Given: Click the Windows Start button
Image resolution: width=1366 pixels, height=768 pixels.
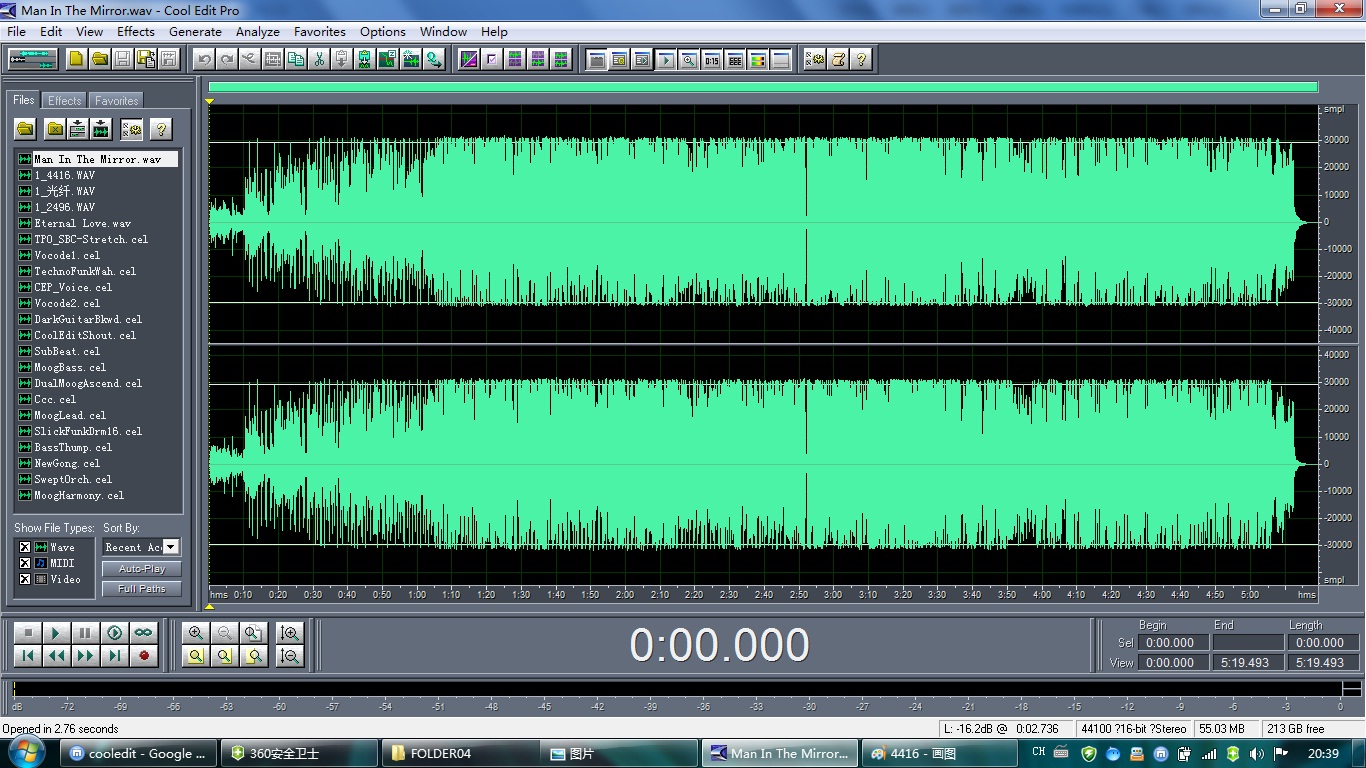Looking at the screenshot, I should [25, 752].
